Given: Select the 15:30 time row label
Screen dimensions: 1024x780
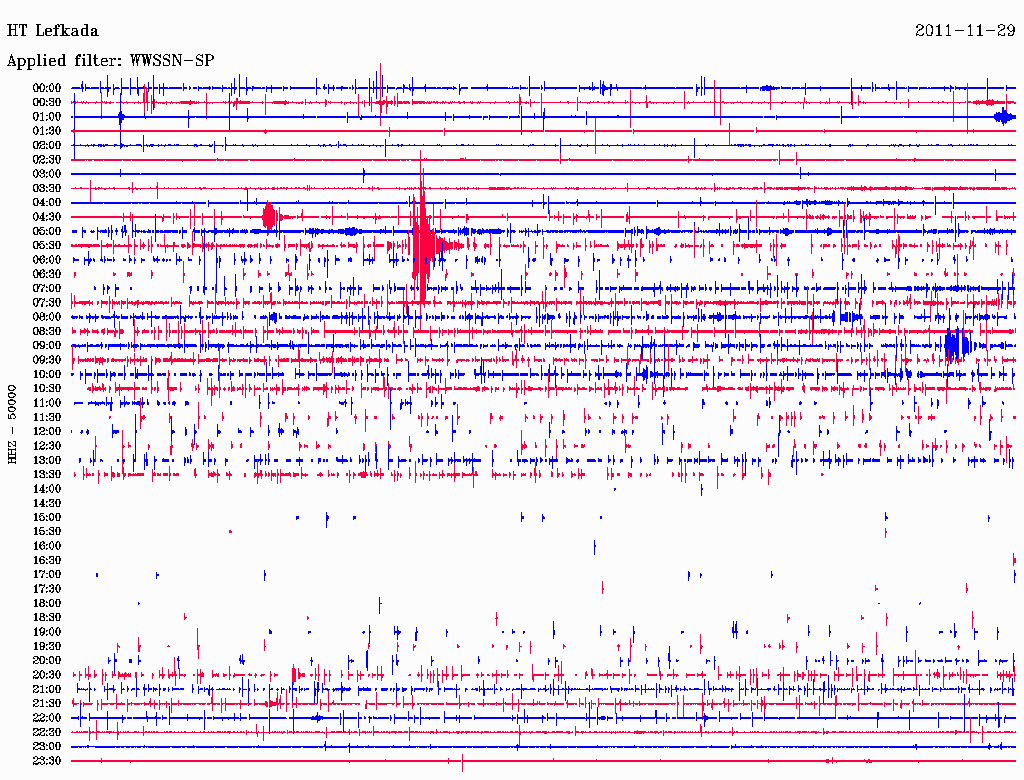Looking at the screenshot, I should [x=47, y=532].
